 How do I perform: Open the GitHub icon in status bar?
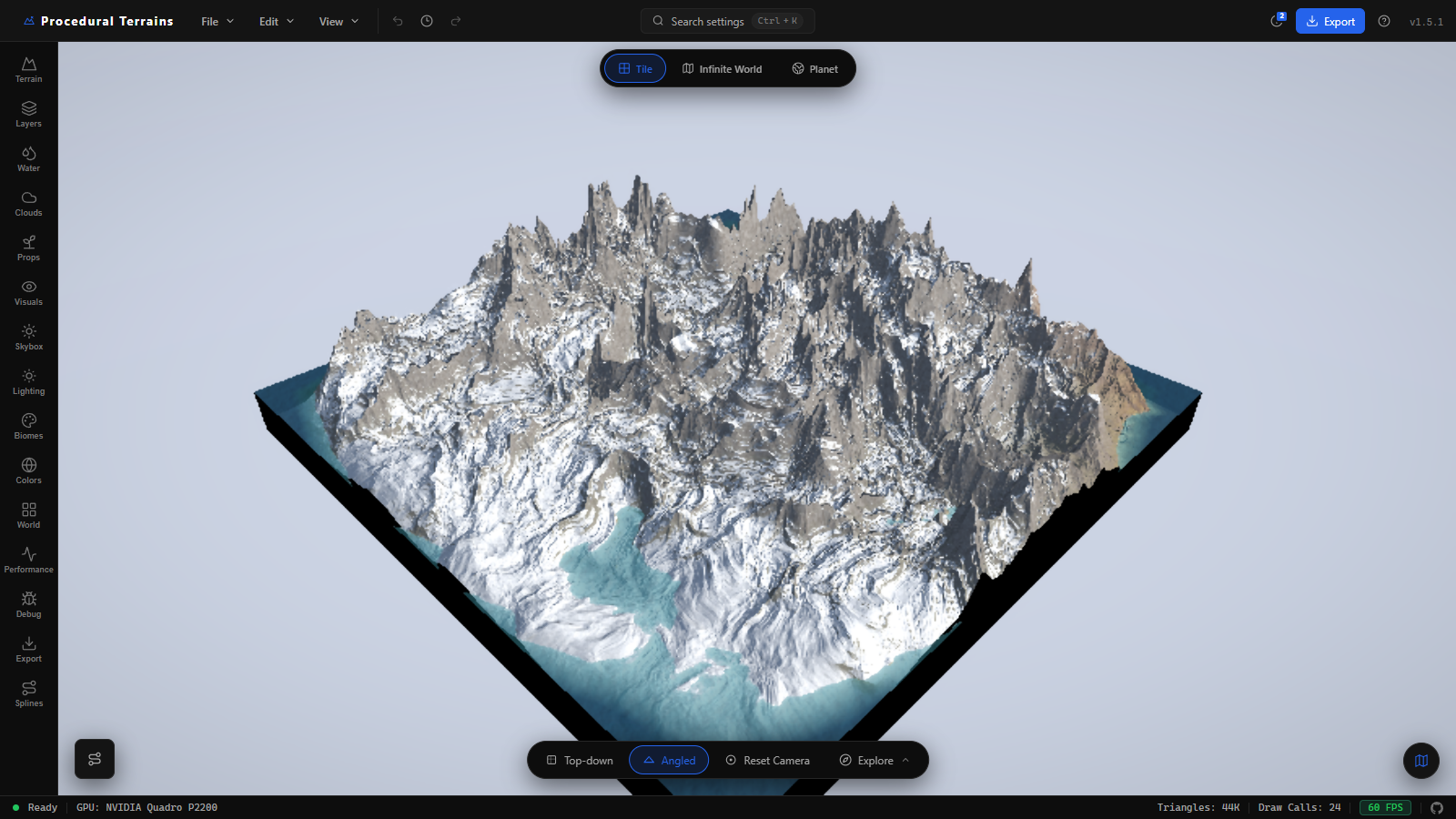[x=1437, y=807]
